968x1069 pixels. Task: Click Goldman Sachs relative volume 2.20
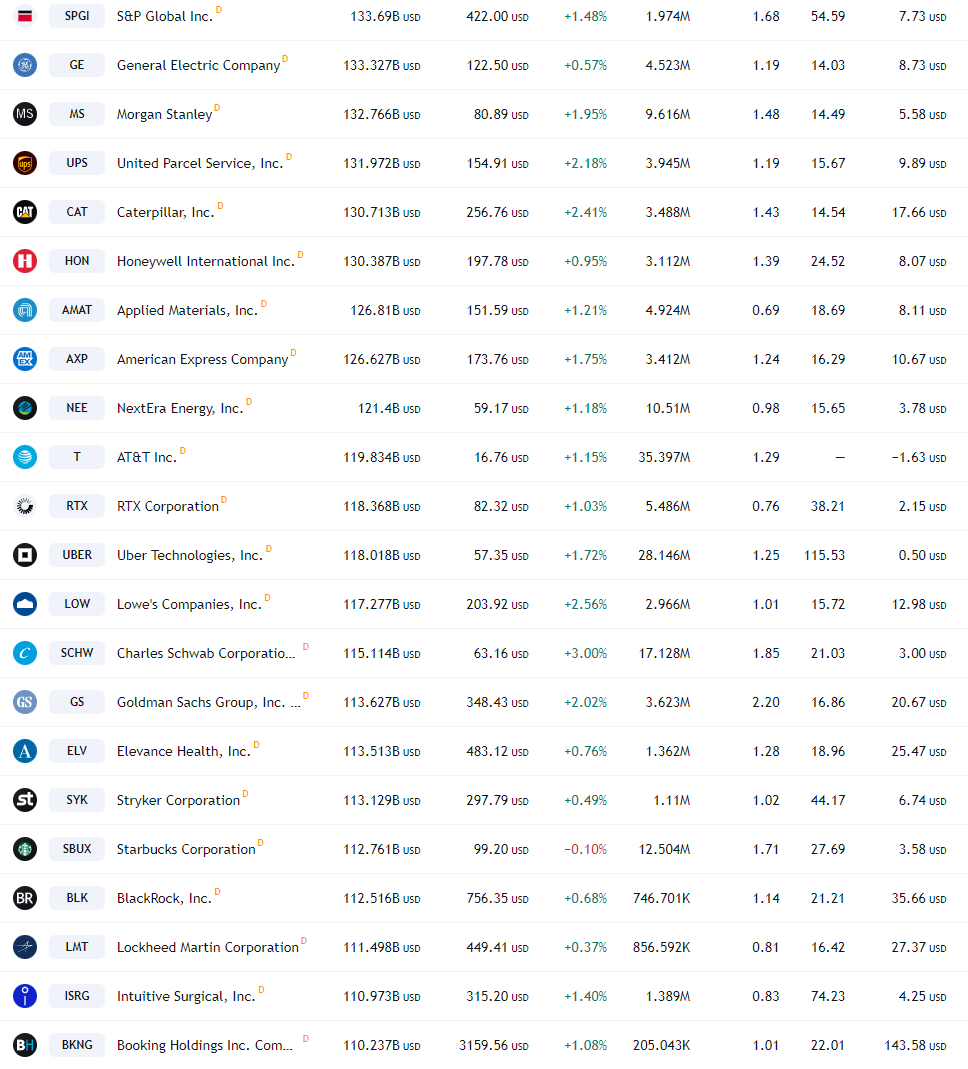click(766, 702)
